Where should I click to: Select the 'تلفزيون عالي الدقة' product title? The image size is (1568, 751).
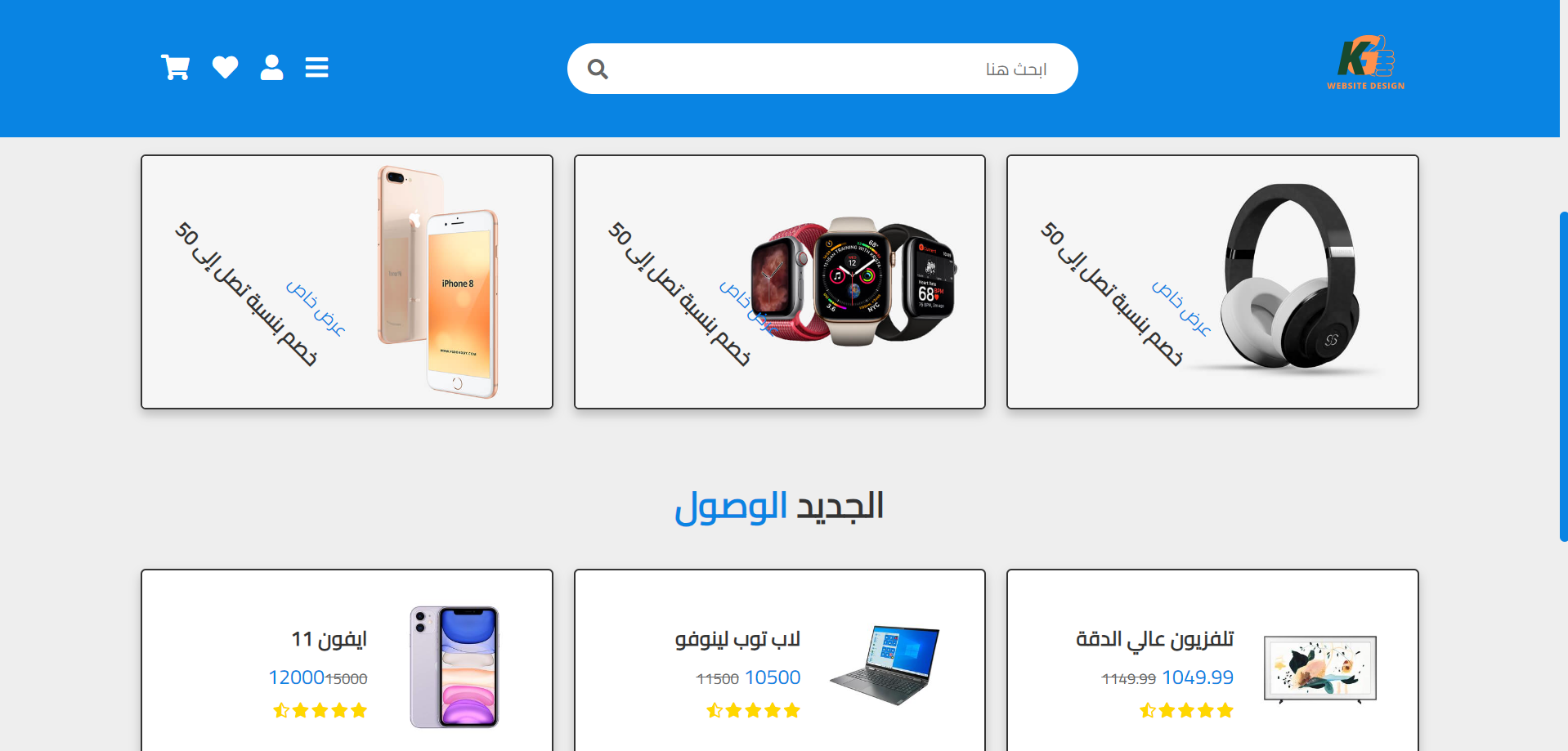click(x=1154, y=639)
